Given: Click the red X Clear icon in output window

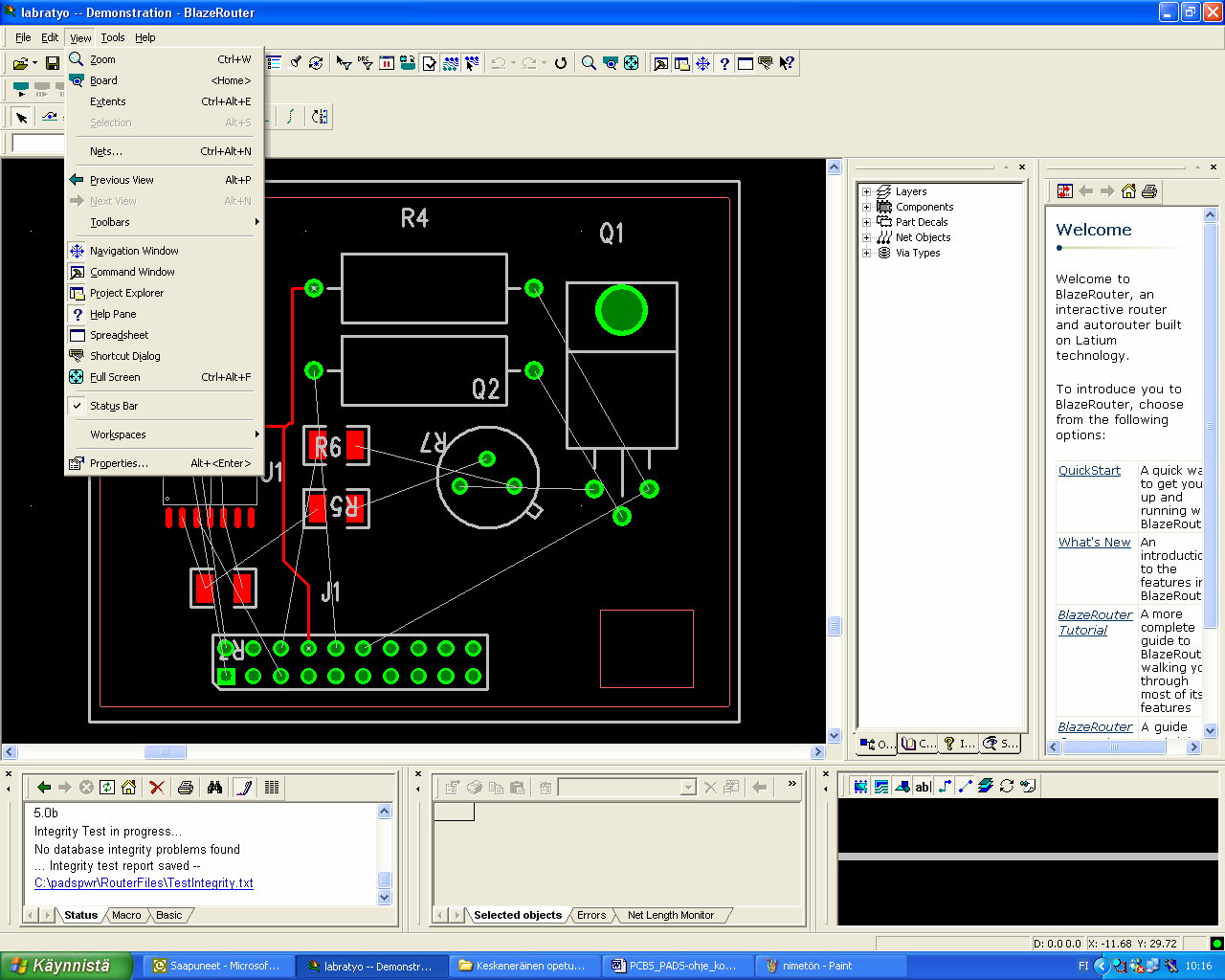Looking at the screenshot, I should point(157,787).
